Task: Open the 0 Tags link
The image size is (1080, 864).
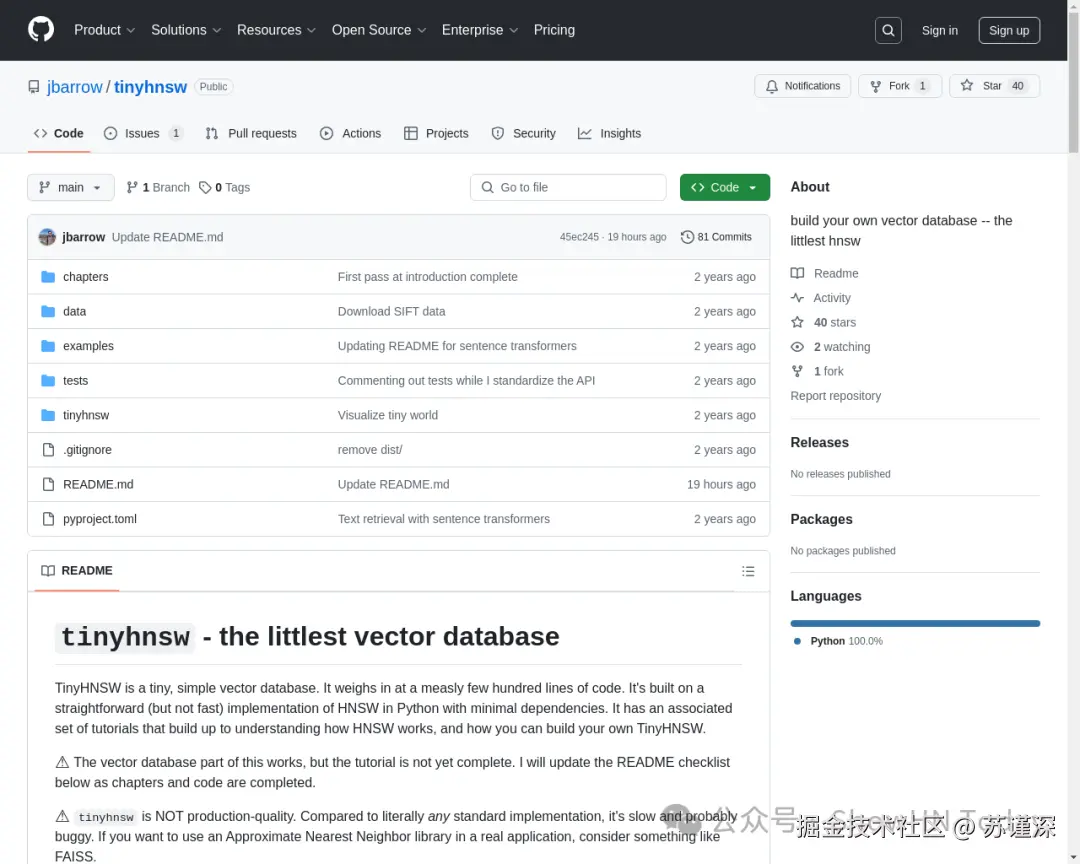Action: [225, 187]
